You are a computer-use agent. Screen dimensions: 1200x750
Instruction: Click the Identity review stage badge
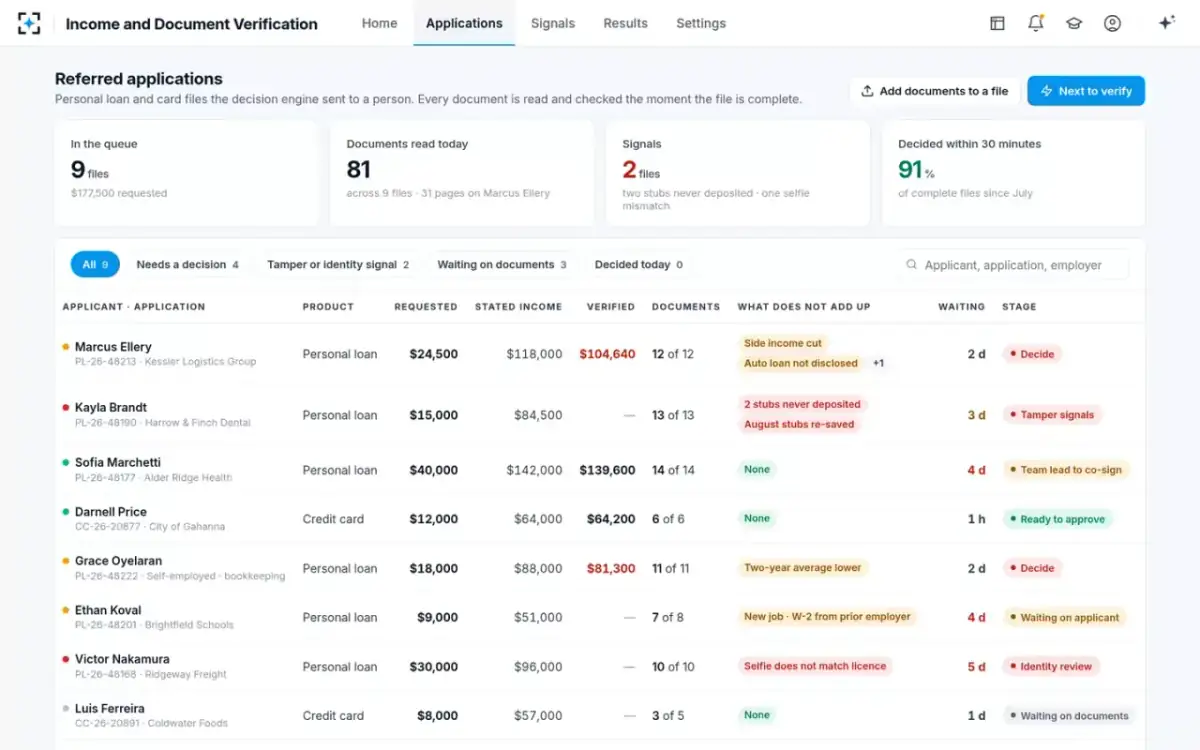pyautogui.click(x=1051, y=666)
